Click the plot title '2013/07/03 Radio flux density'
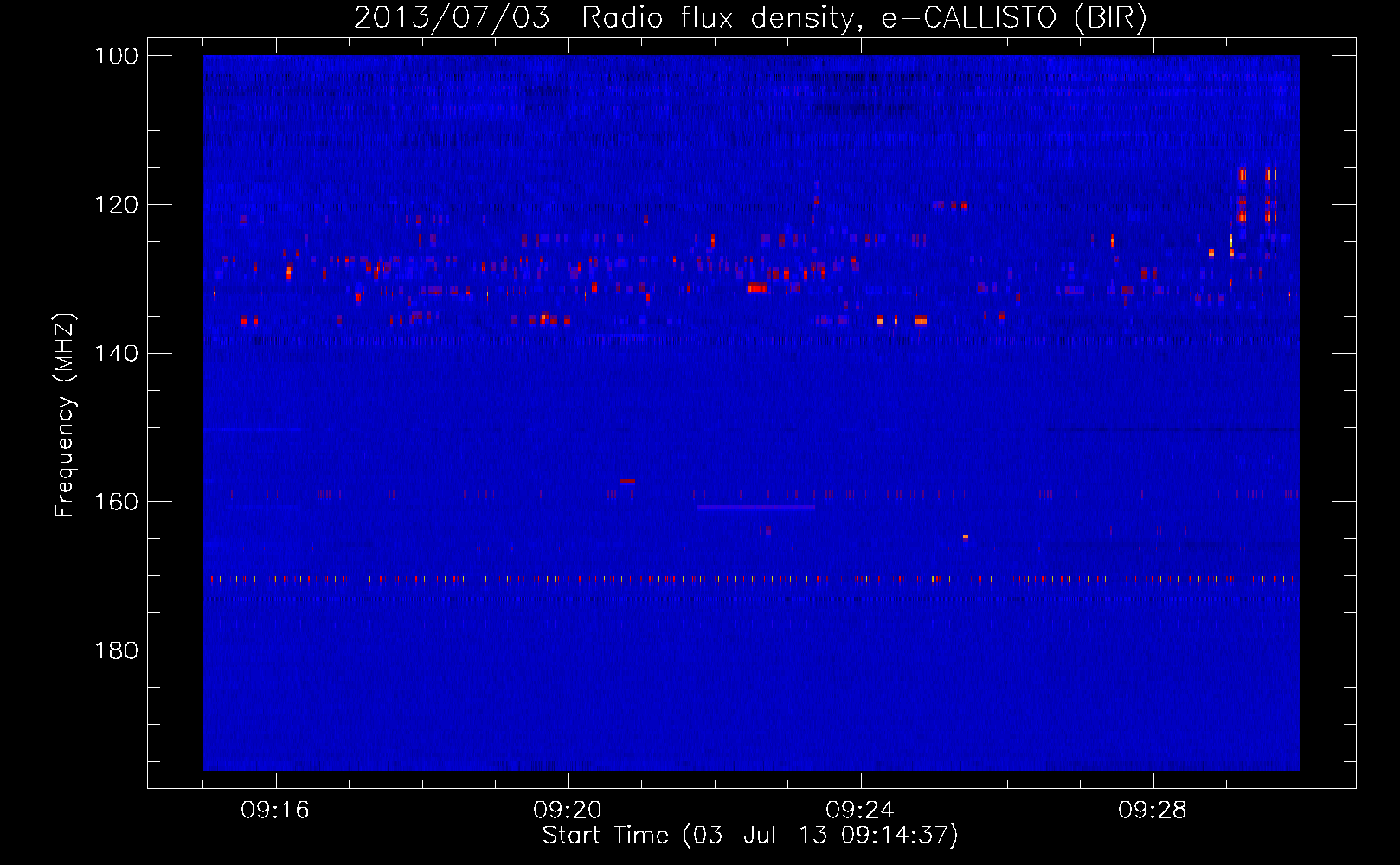Screen dimensions: 1400x865 point(750,17)
